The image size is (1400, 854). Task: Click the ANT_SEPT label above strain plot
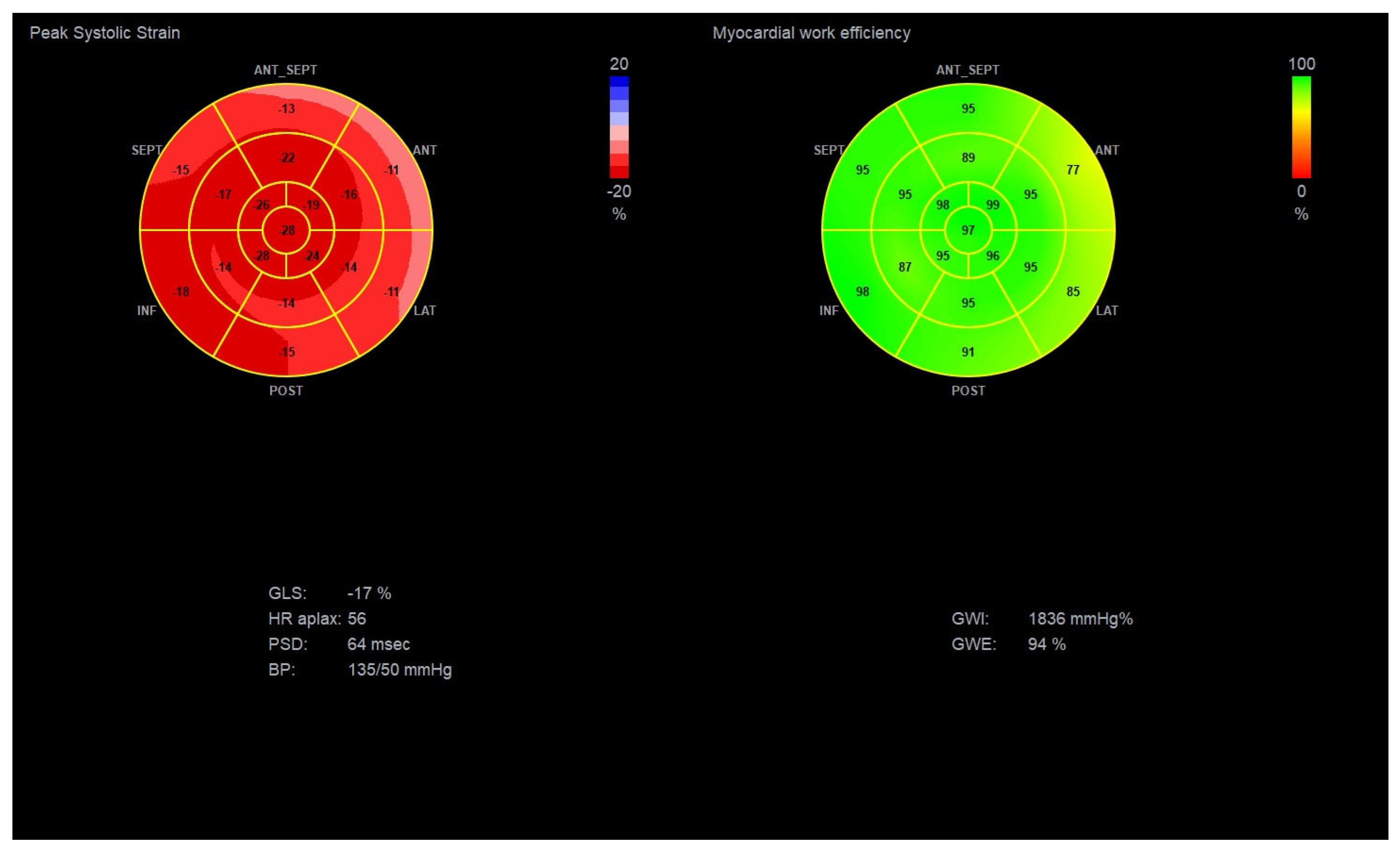285,70
